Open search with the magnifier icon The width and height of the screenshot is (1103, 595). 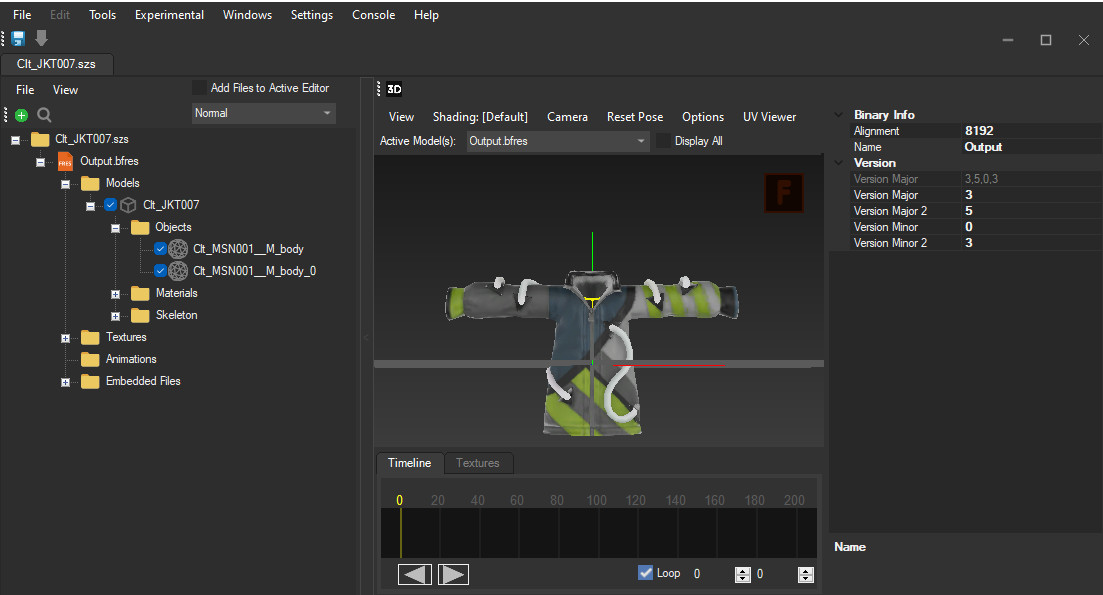[x=42, y=114]
